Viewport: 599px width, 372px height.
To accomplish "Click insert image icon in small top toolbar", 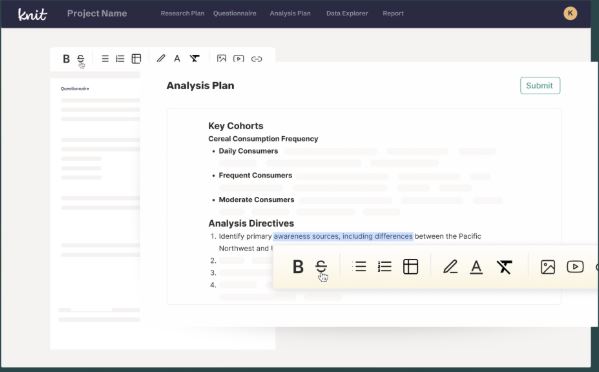I will click(x=221, y=58).
